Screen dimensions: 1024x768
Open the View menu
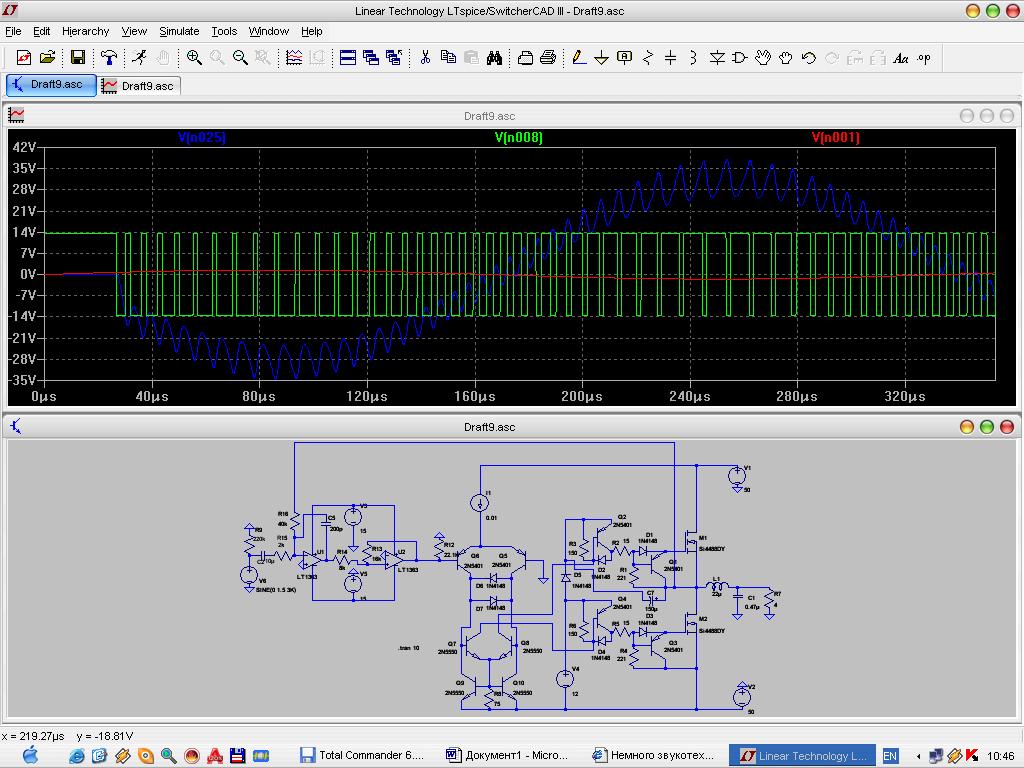coord(135,31)
